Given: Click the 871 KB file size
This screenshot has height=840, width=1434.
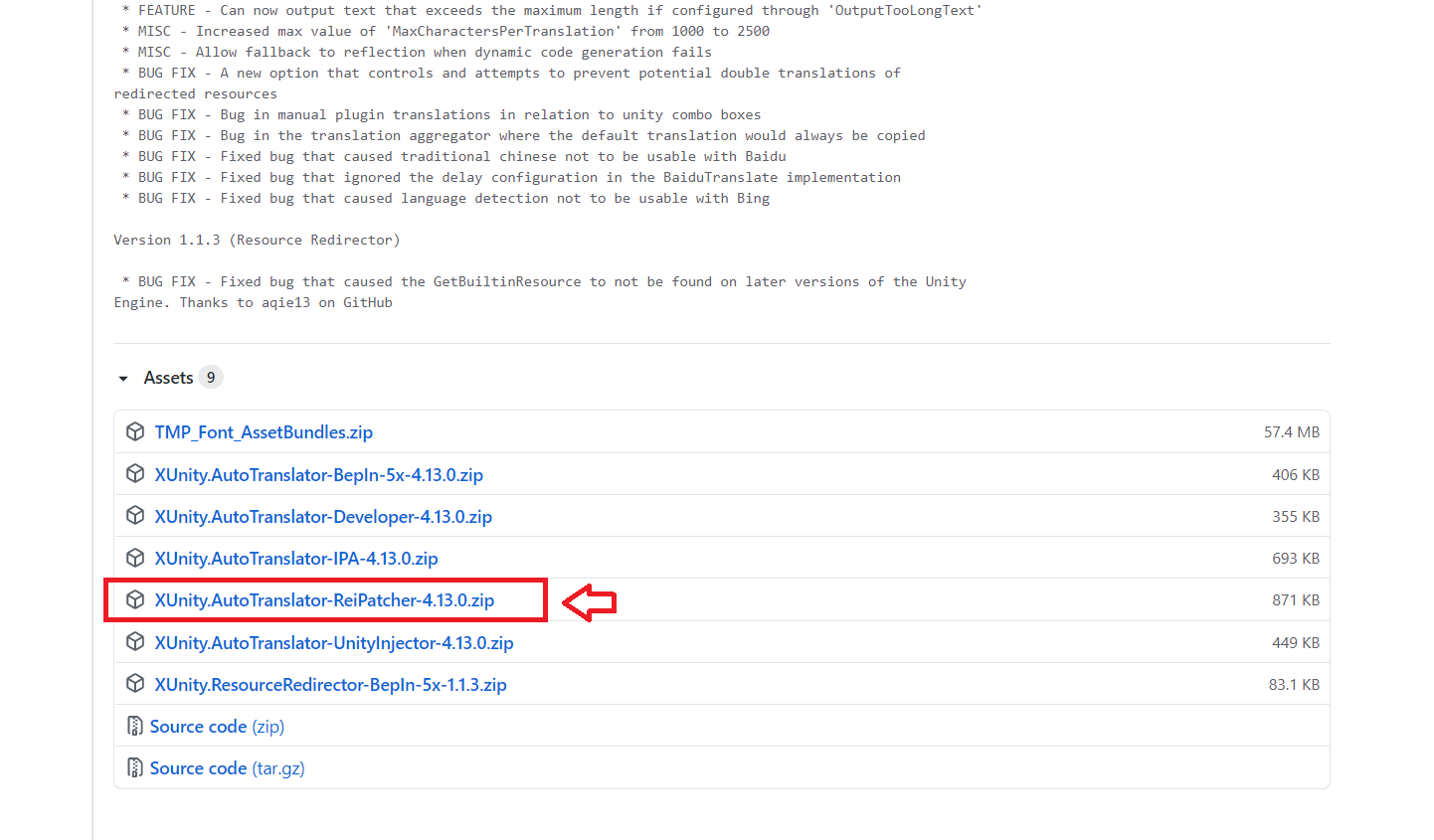Looking at the screenshot, I should (x=1296, y=600).
